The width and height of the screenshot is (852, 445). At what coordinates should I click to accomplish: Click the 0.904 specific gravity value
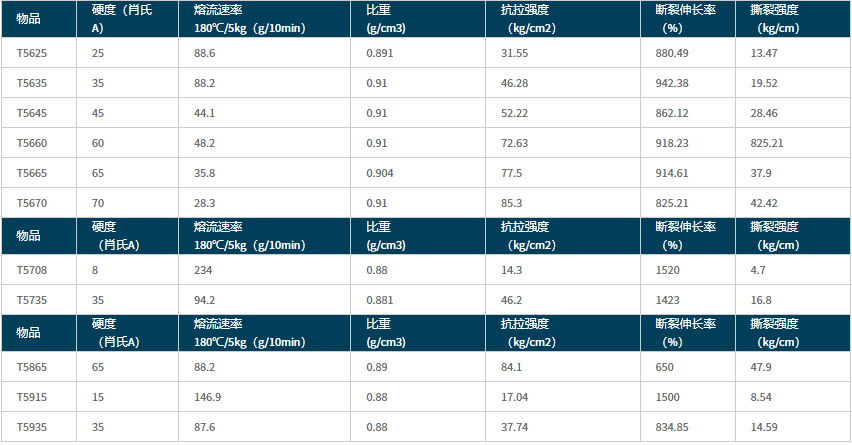(379, 173)
